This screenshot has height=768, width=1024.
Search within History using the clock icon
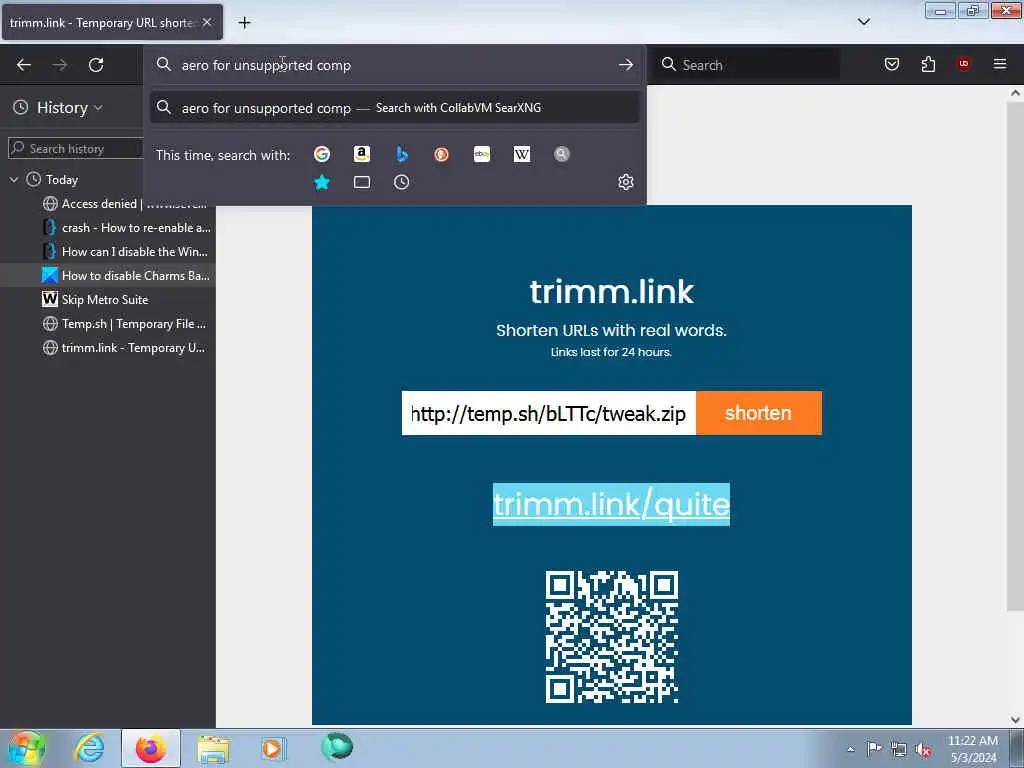click(x=402, y=182)
